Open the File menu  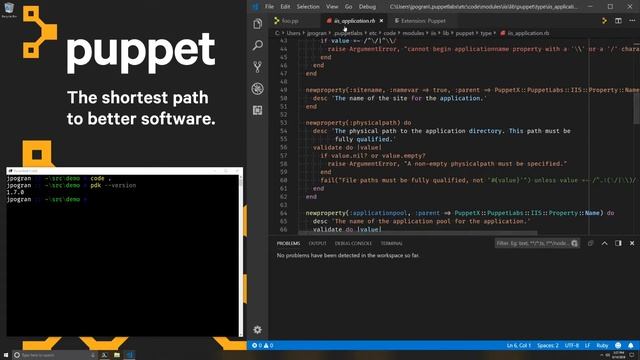point(269,7)
